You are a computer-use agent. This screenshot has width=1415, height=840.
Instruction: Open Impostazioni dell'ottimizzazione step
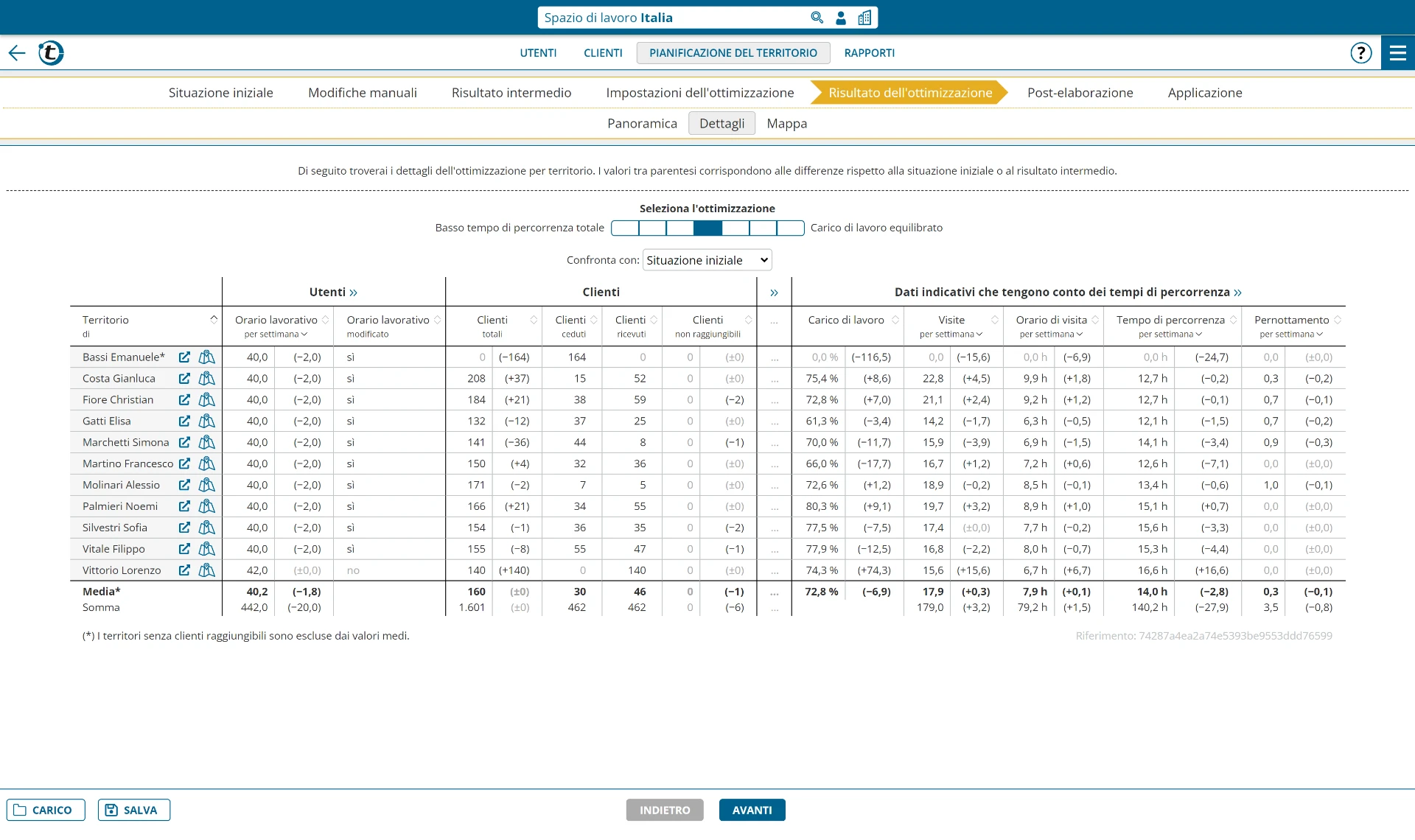pos(699,93)
